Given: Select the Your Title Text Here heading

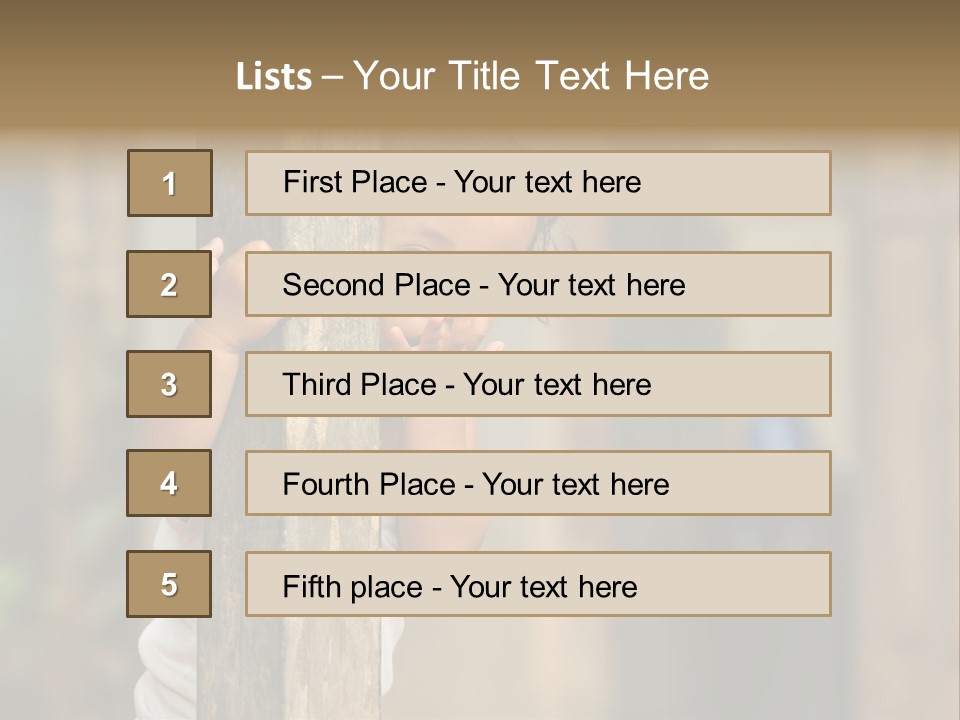Looking at the screenshot, I should click(531, 76).
